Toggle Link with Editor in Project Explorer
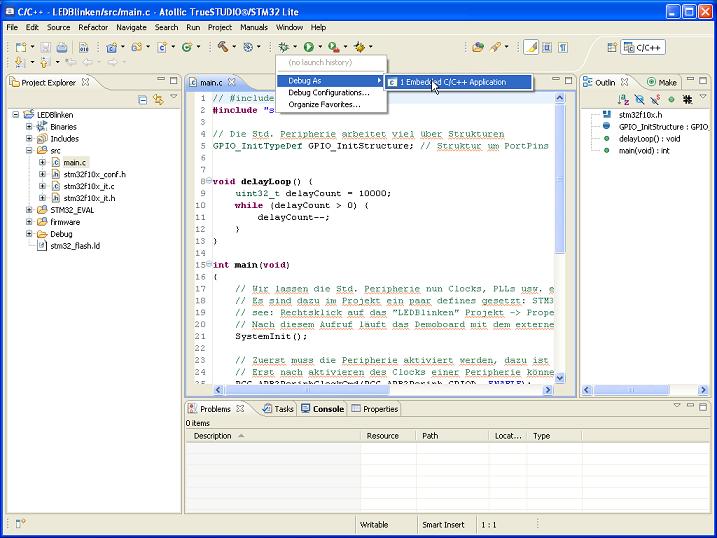This screenshot has height=538, width=717. coord(159,99)
